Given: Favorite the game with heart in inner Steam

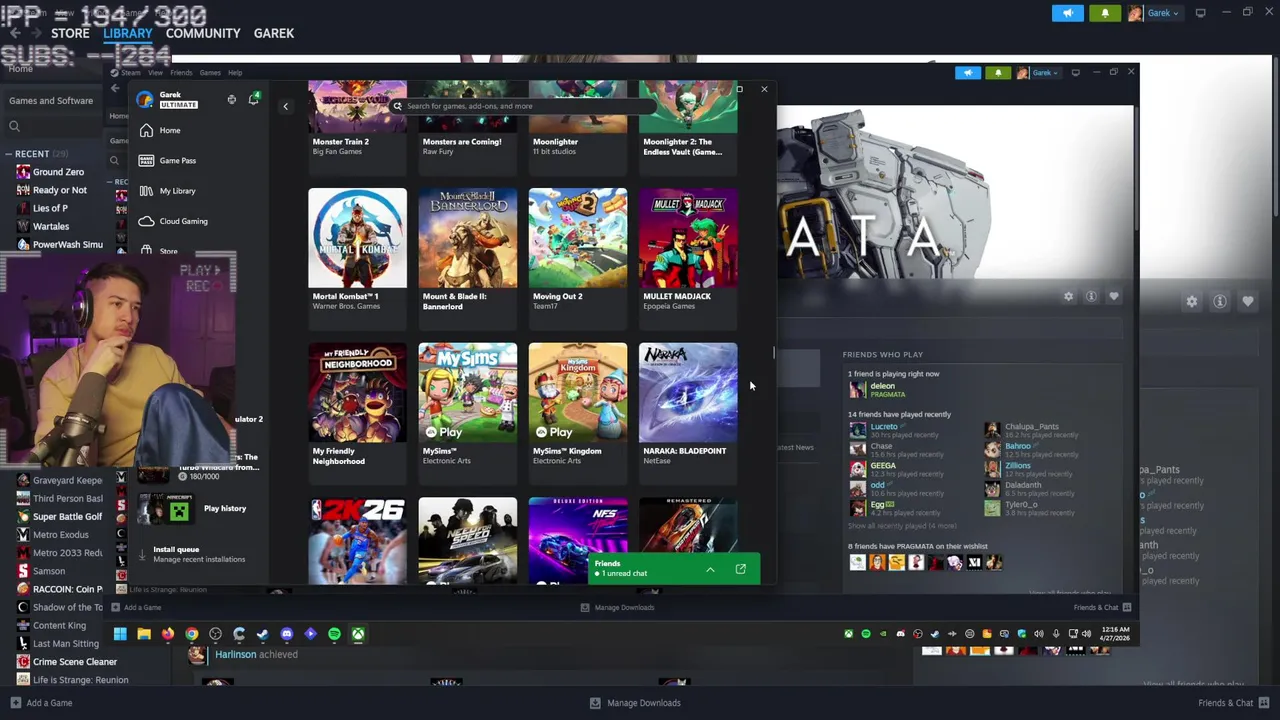Looking at the screenshot, I should pos(1114,296).
